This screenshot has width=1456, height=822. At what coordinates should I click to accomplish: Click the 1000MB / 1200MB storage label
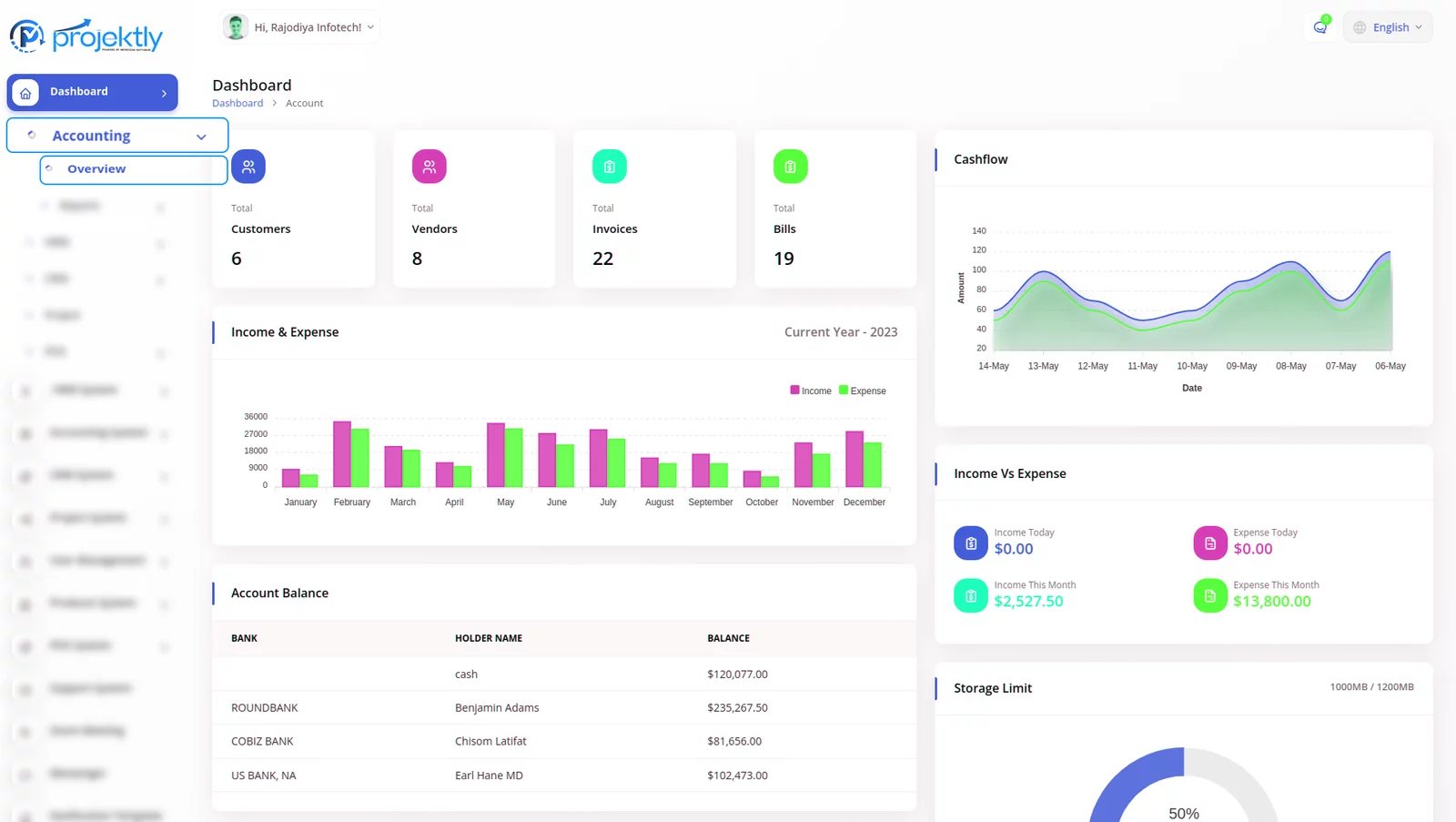coord(1371,687)
